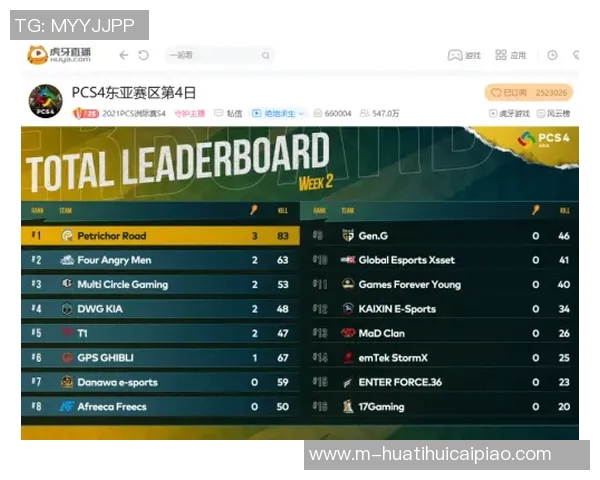Image resolution: width=600 pixels, height=480 pixels.
Task: Focus the search box in the header
Action: (x=219, y=55)
